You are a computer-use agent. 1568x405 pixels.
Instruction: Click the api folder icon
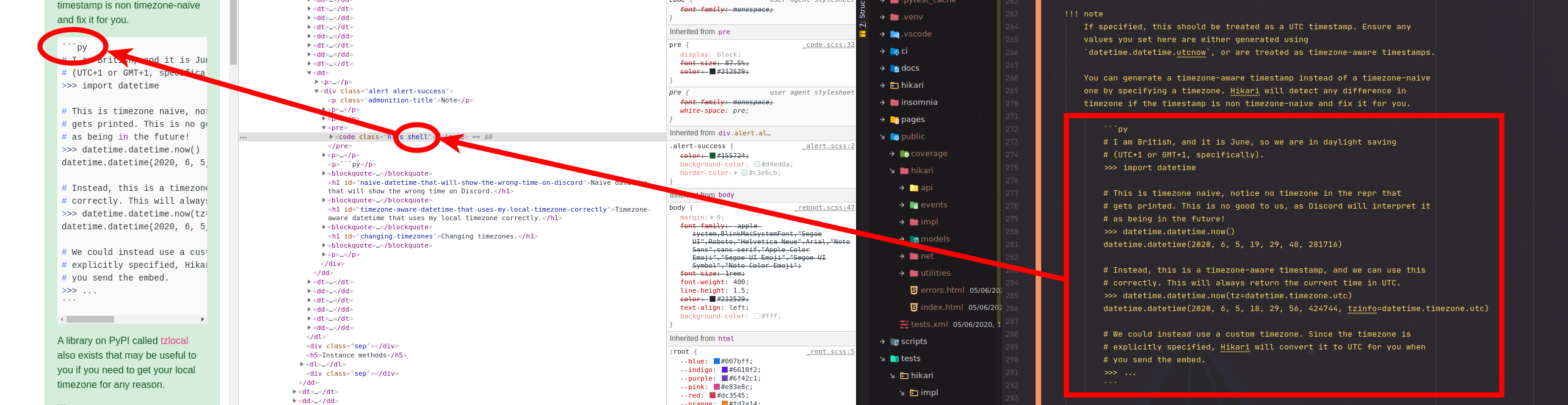(x=914, y=188)
